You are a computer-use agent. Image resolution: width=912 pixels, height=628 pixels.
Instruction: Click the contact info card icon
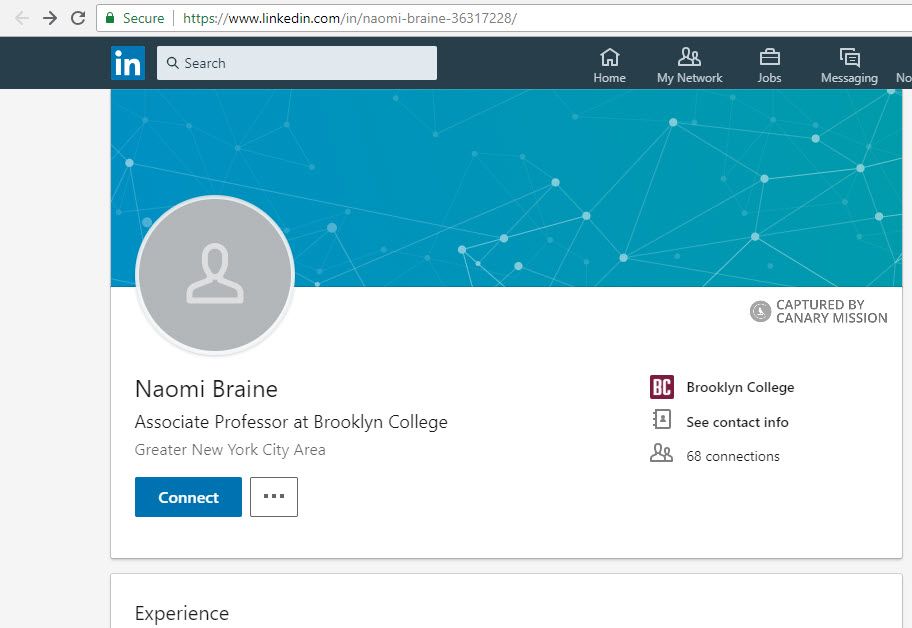661,421
